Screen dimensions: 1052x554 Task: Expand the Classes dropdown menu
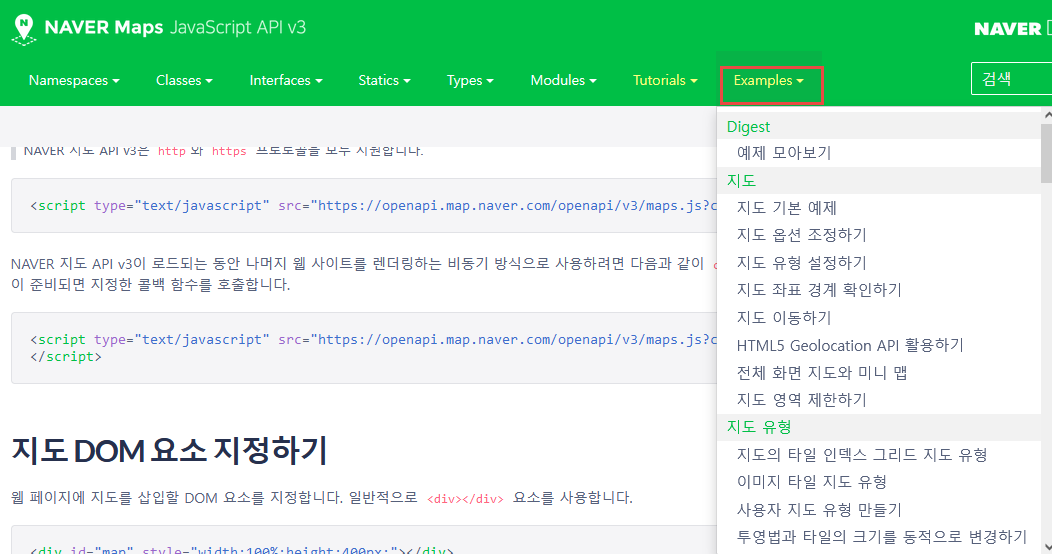pos(184,80)
